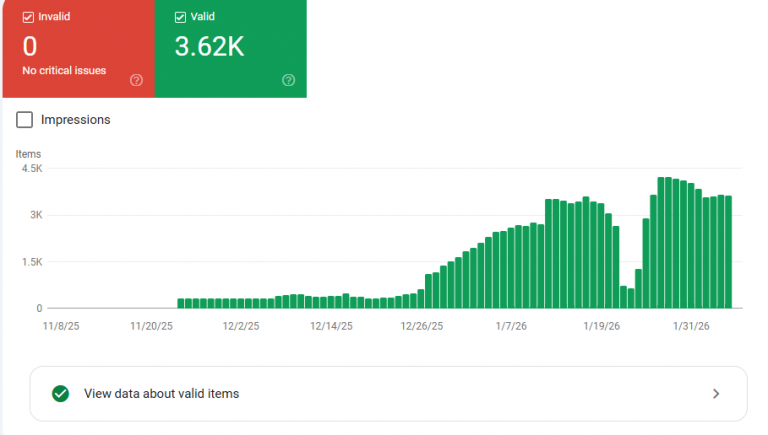The image size is (768, 435).
Task: Select the red Invalid card count 0
Action: 30,46
